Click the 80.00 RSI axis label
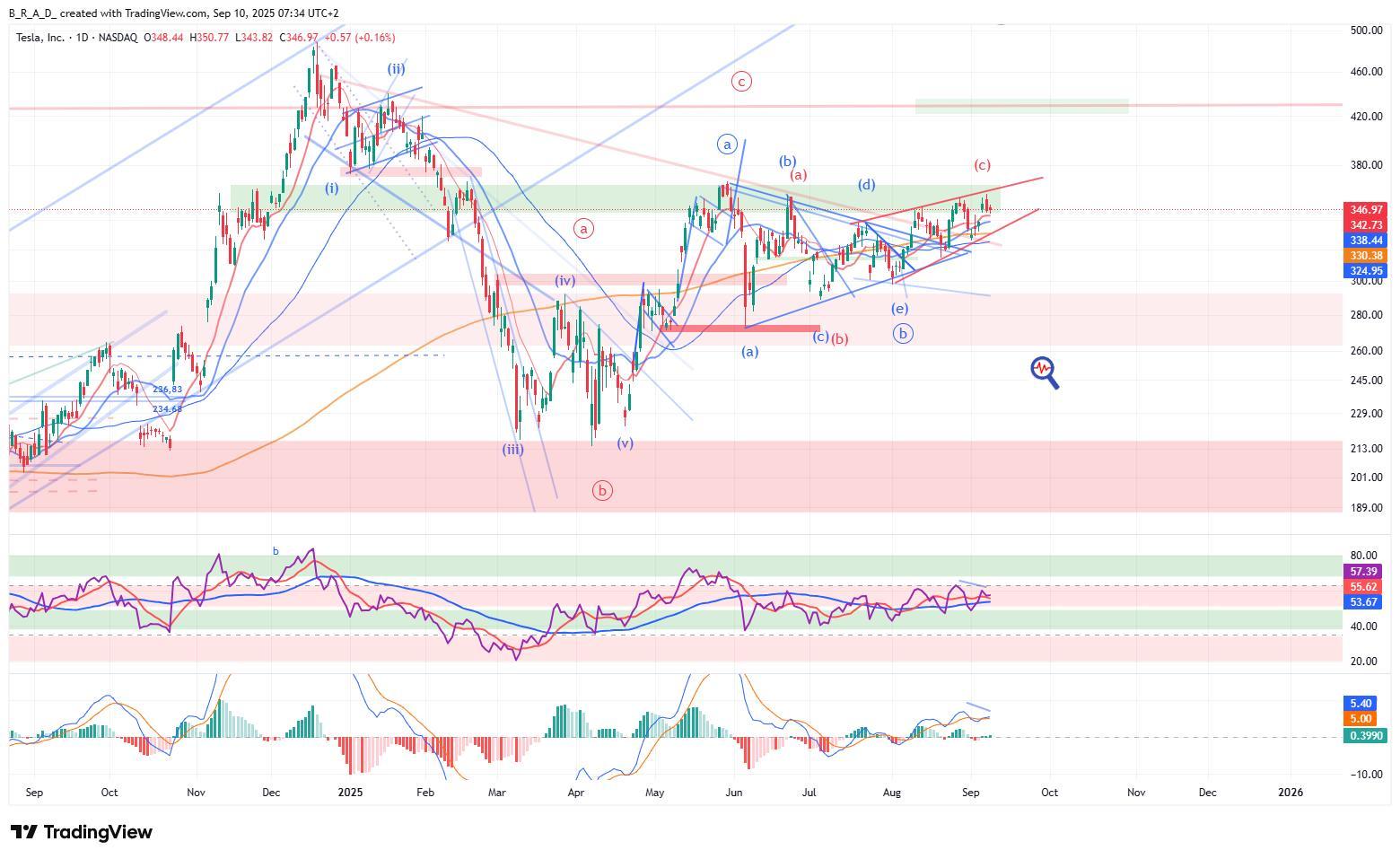 (1365, 557)
